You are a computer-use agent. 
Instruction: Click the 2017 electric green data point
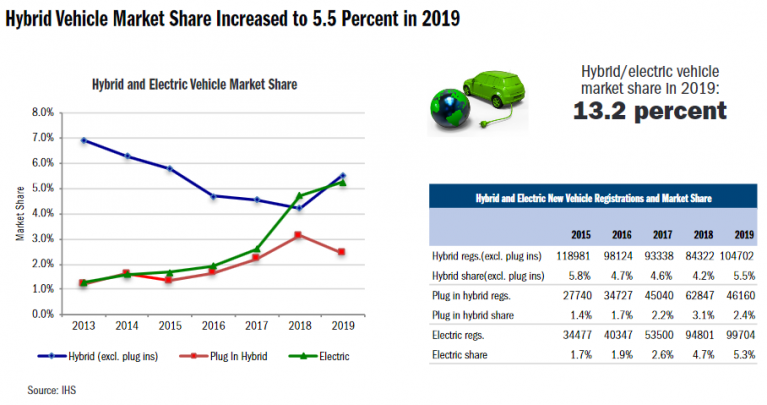click(257, 249)
